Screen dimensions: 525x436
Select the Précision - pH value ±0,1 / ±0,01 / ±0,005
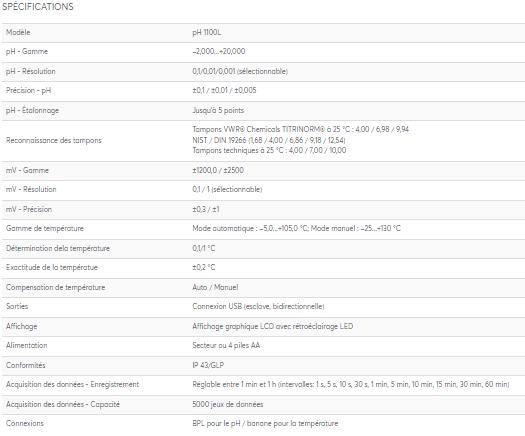(x=224, y=90)
